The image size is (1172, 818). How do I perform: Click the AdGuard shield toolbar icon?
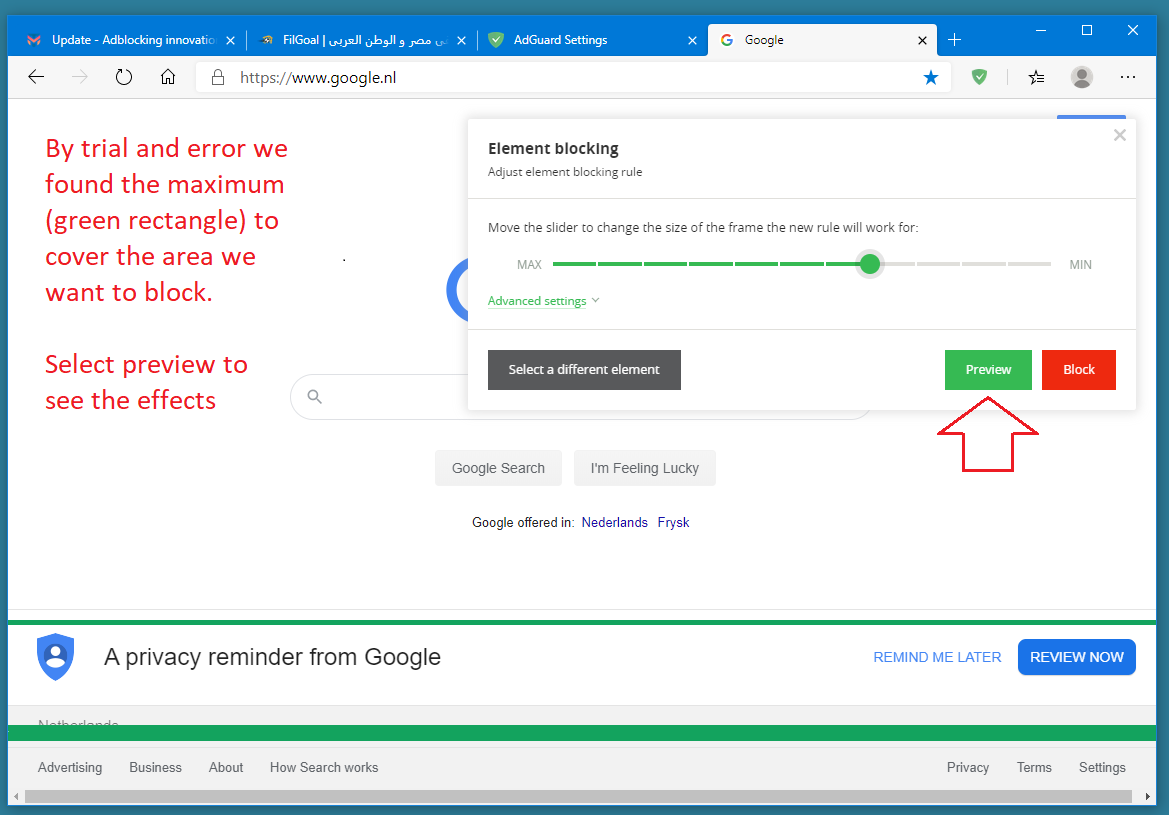(979, 77)
